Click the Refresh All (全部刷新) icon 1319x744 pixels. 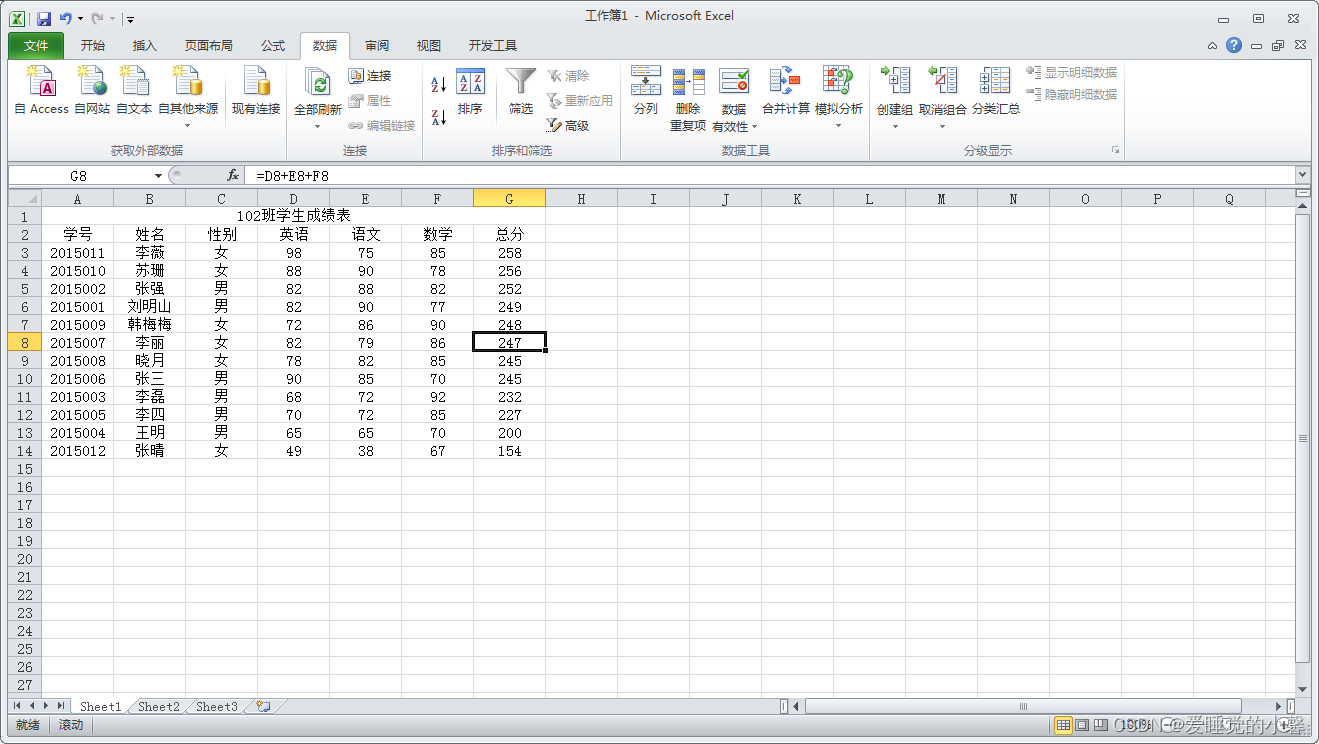tap(318, 84)
